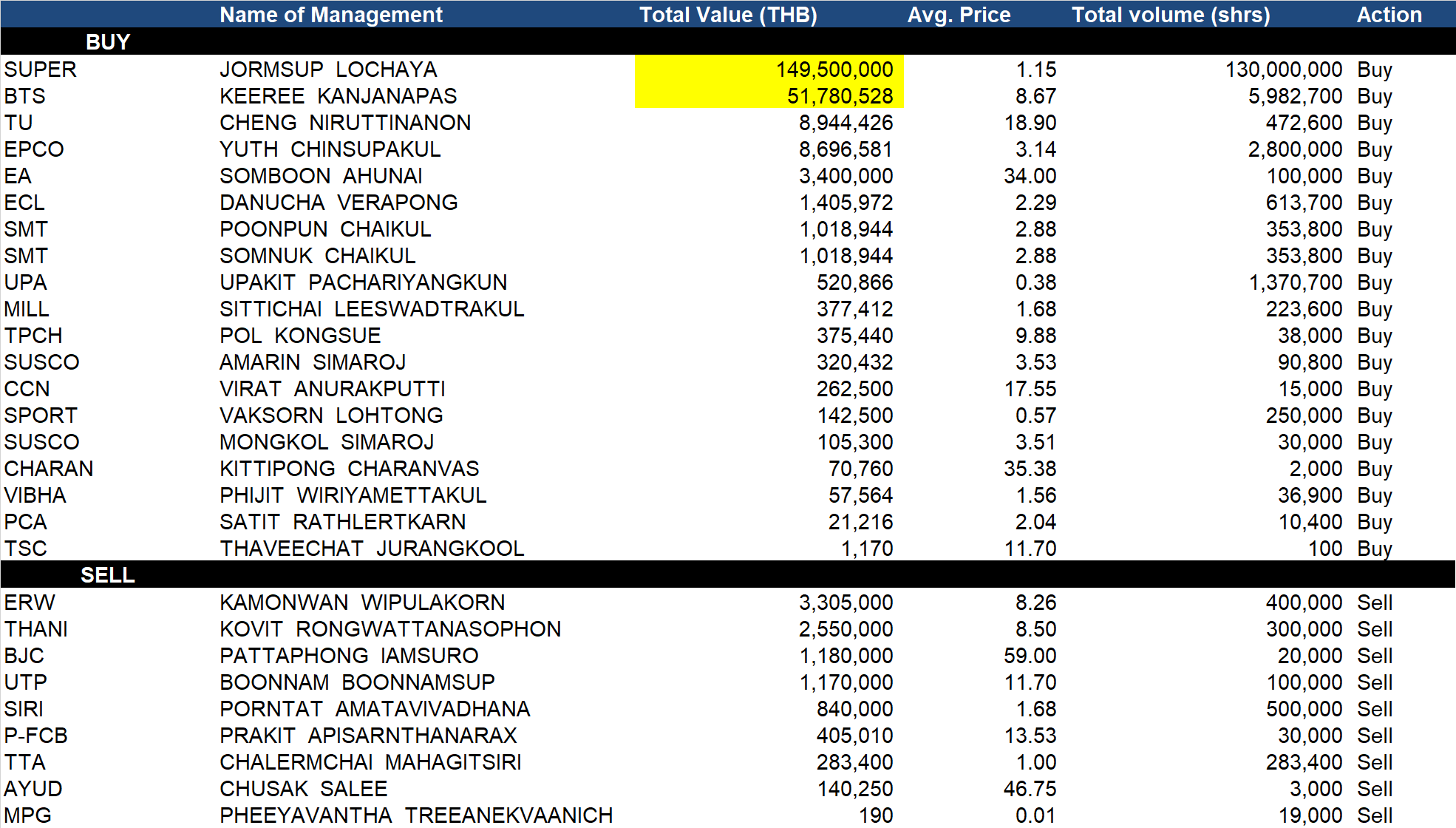Click the BJC ticker cell
The height and width of the screenshot is (828, 1456).
24,656
